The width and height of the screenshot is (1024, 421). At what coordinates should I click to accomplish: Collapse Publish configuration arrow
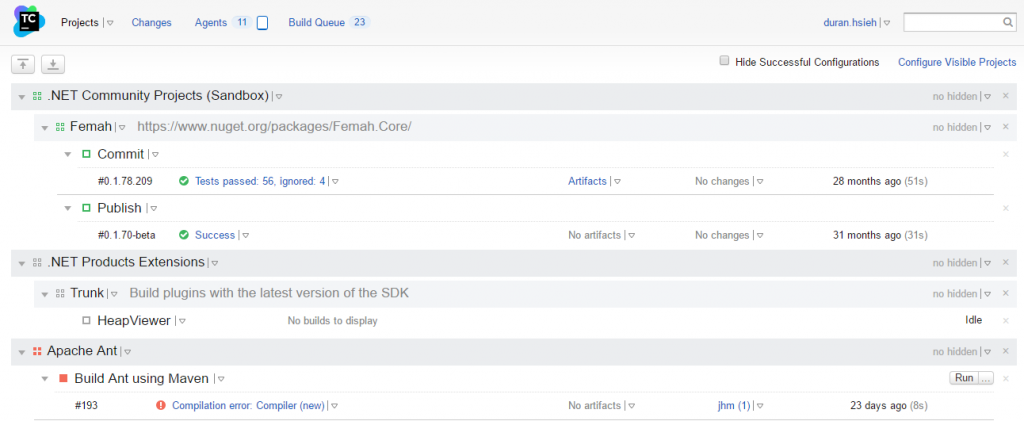(68, 208)
